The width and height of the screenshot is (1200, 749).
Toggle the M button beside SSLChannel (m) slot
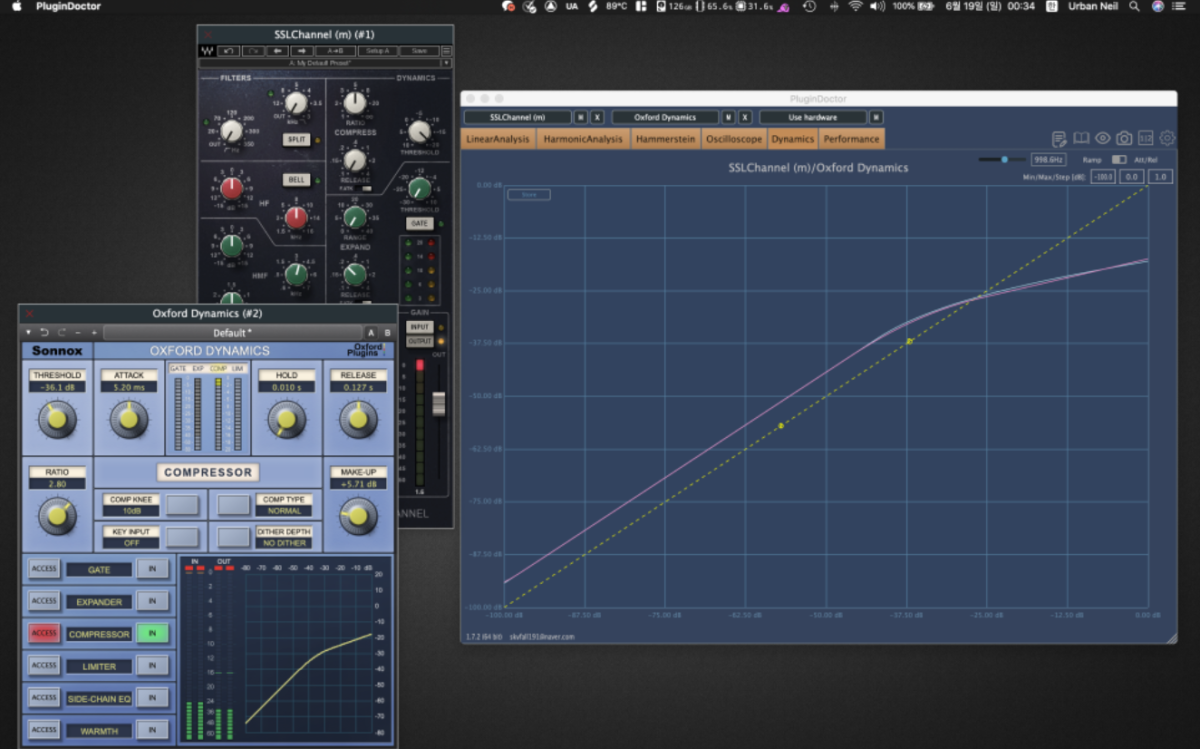pos(581,117)
